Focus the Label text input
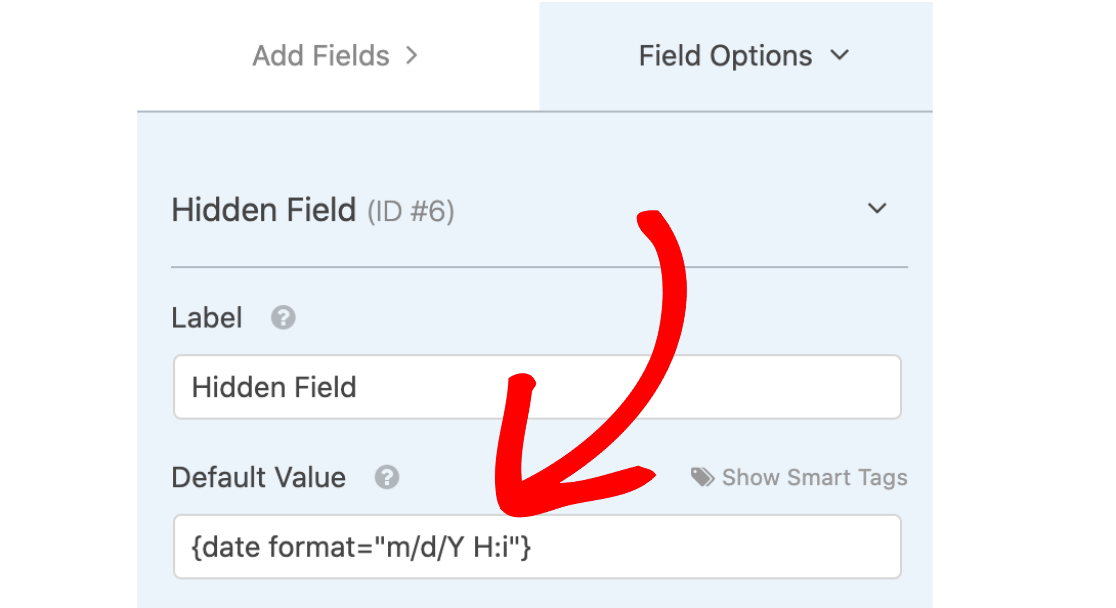This screenshot has width=1116, height=608. coord(537,387)
